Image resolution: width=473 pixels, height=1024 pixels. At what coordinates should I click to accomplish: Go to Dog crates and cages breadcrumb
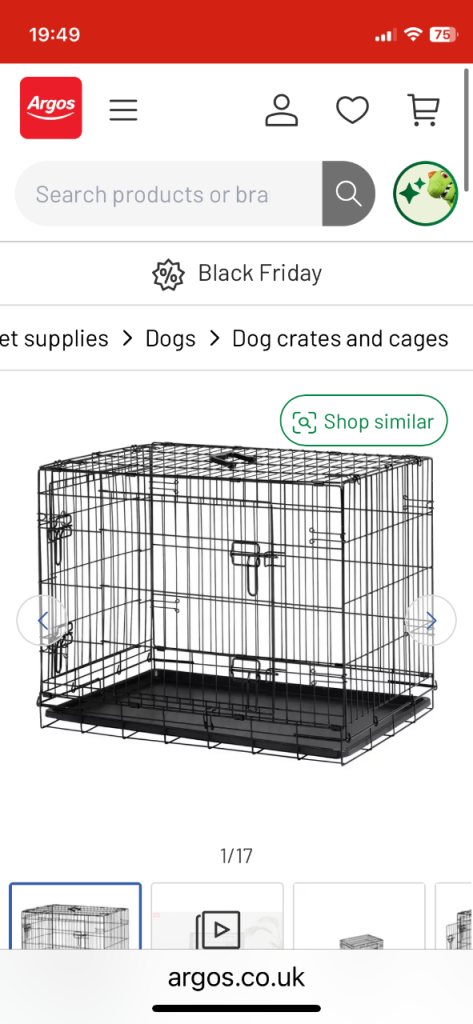(x=340, y=338)
